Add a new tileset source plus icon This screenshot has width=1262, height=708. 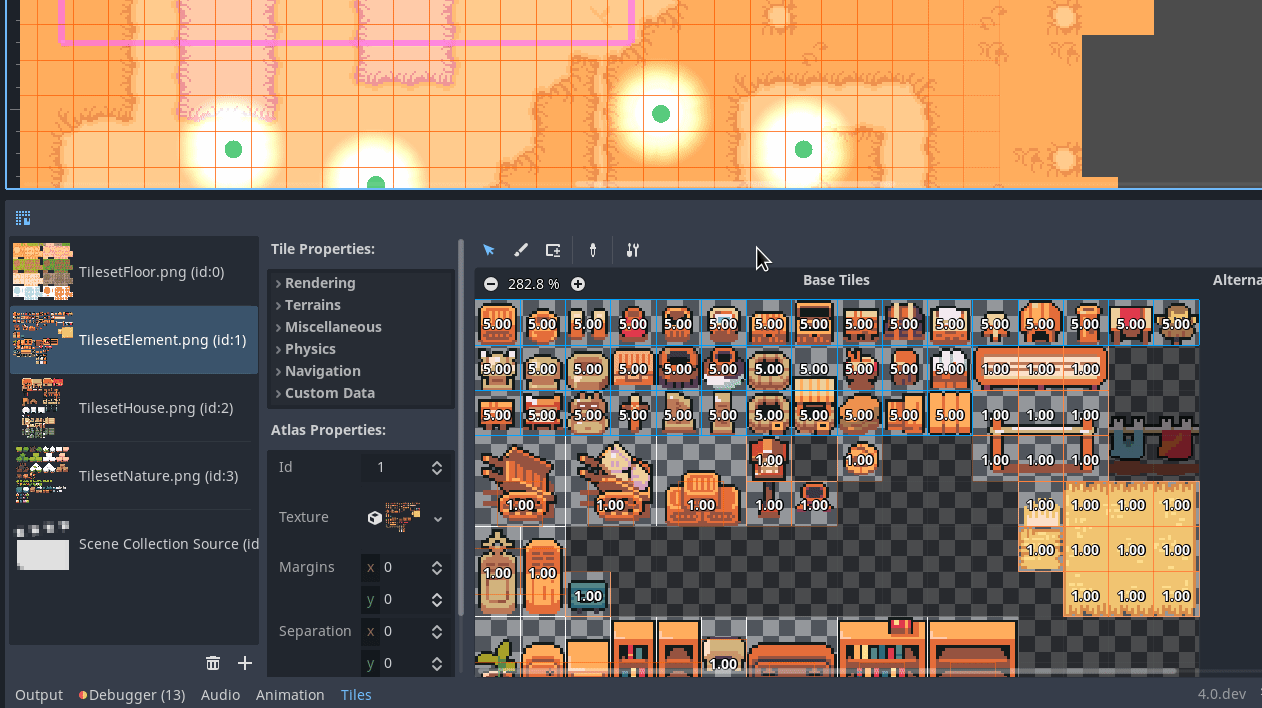245,663
